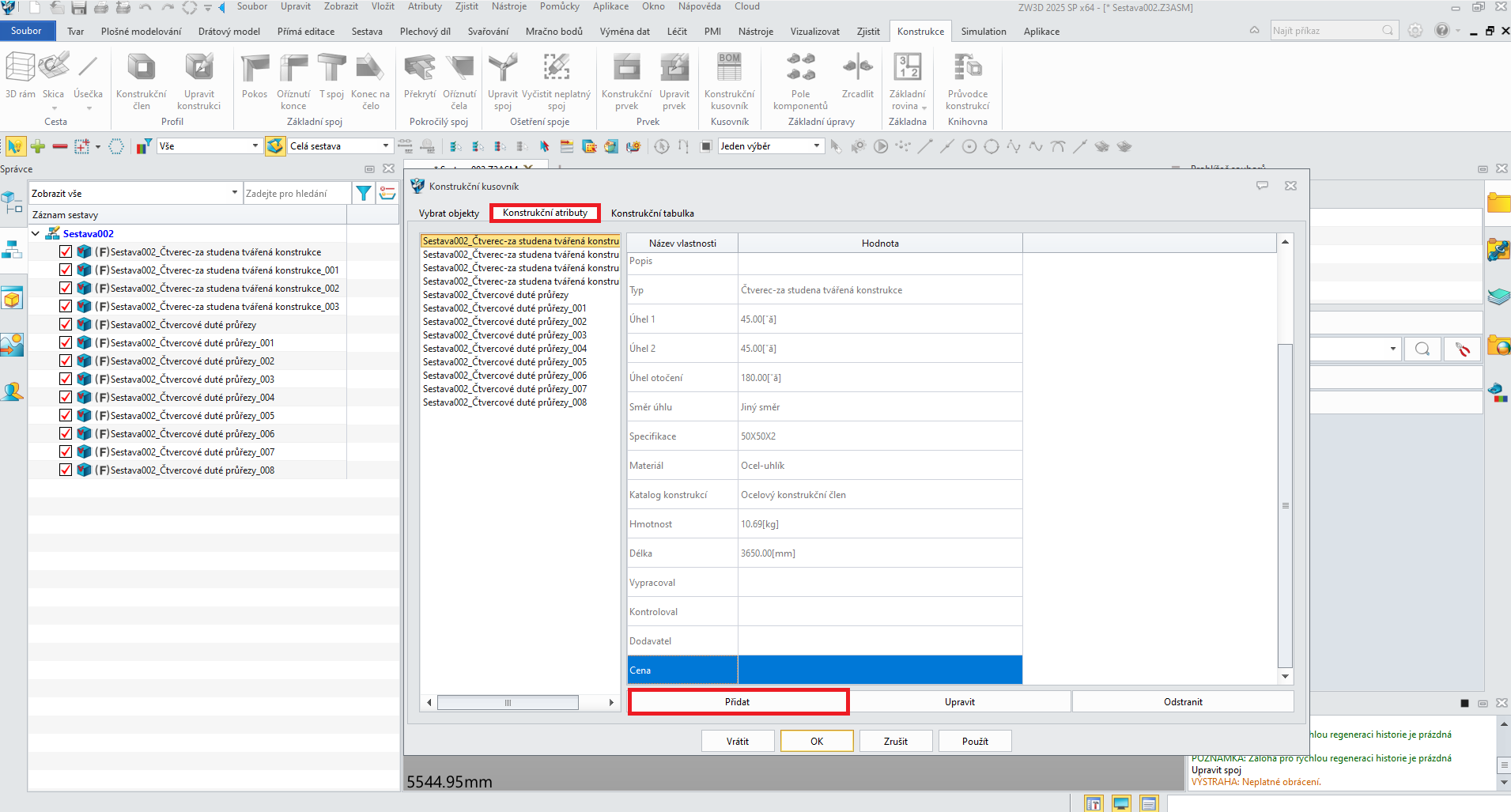This screenshot has height=812, width=1511.
Task: Open Průvodce konstrukcí library
Action: 968,81
